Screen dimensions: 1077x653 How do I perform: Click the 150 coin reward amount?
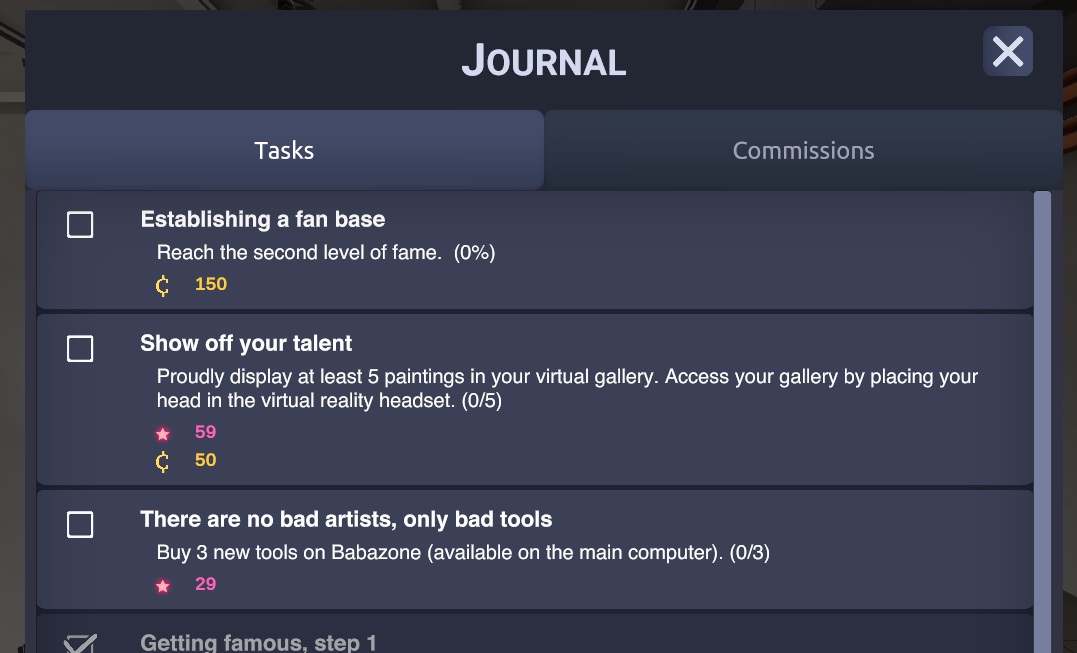pyautogui.click(x=211, y=284)
